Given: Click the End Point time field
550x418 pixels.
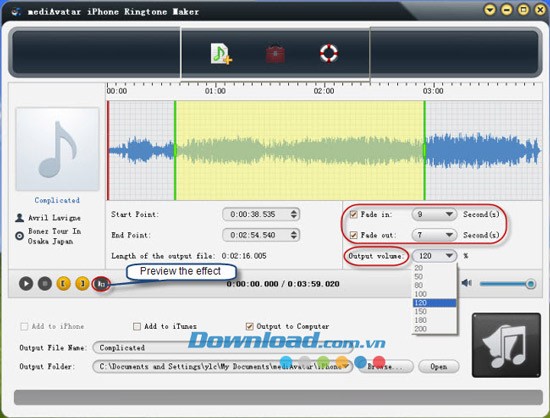Looking at the screenshot, I should click(261, 235).
